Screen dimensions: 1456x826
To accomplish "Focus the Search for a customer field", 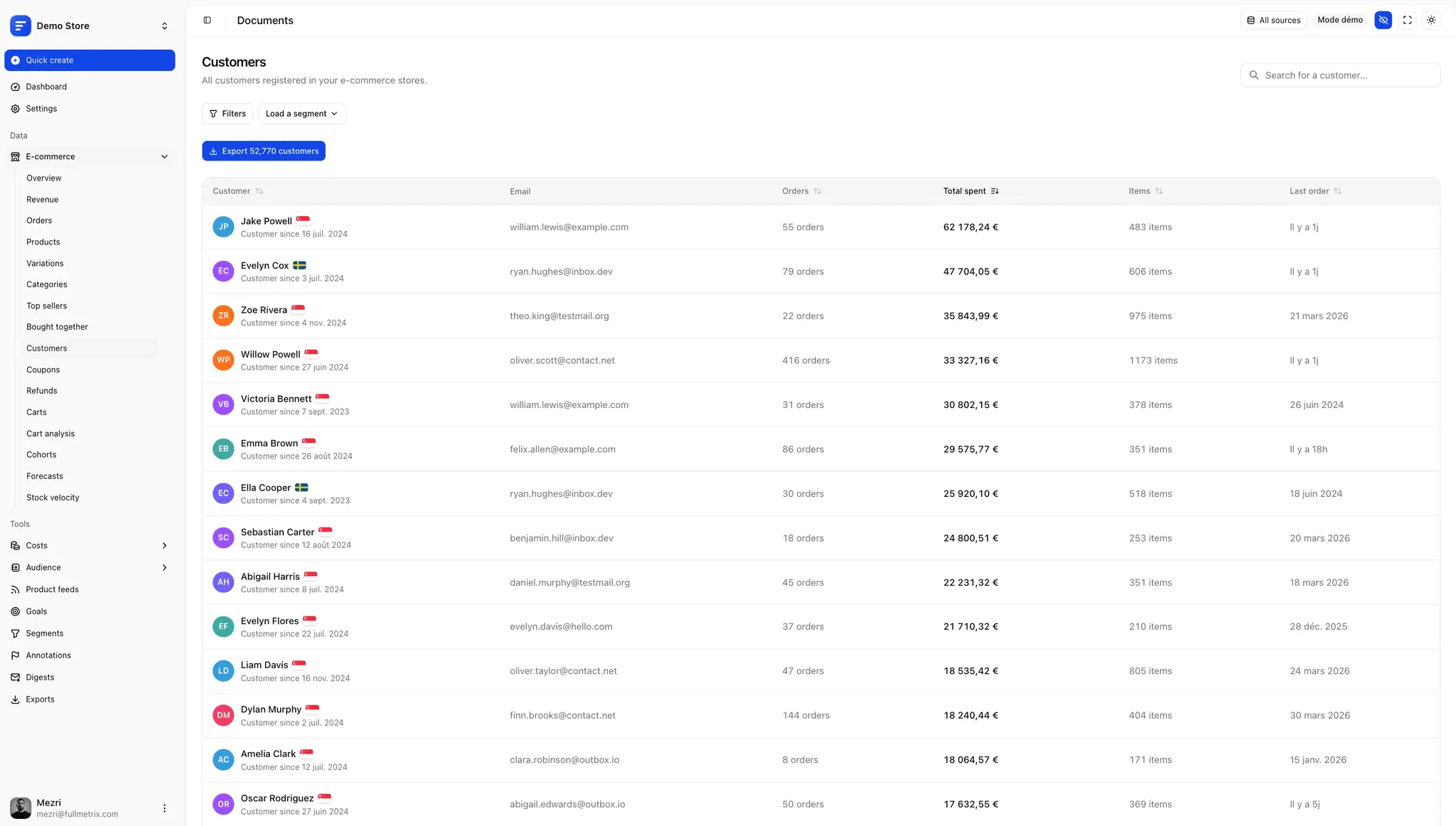I will coord(1340,75).
